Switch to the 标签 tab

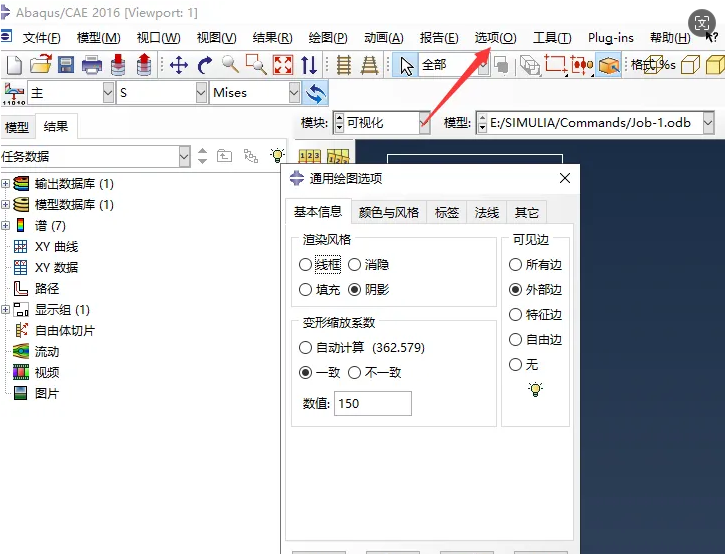click(446, 212)
